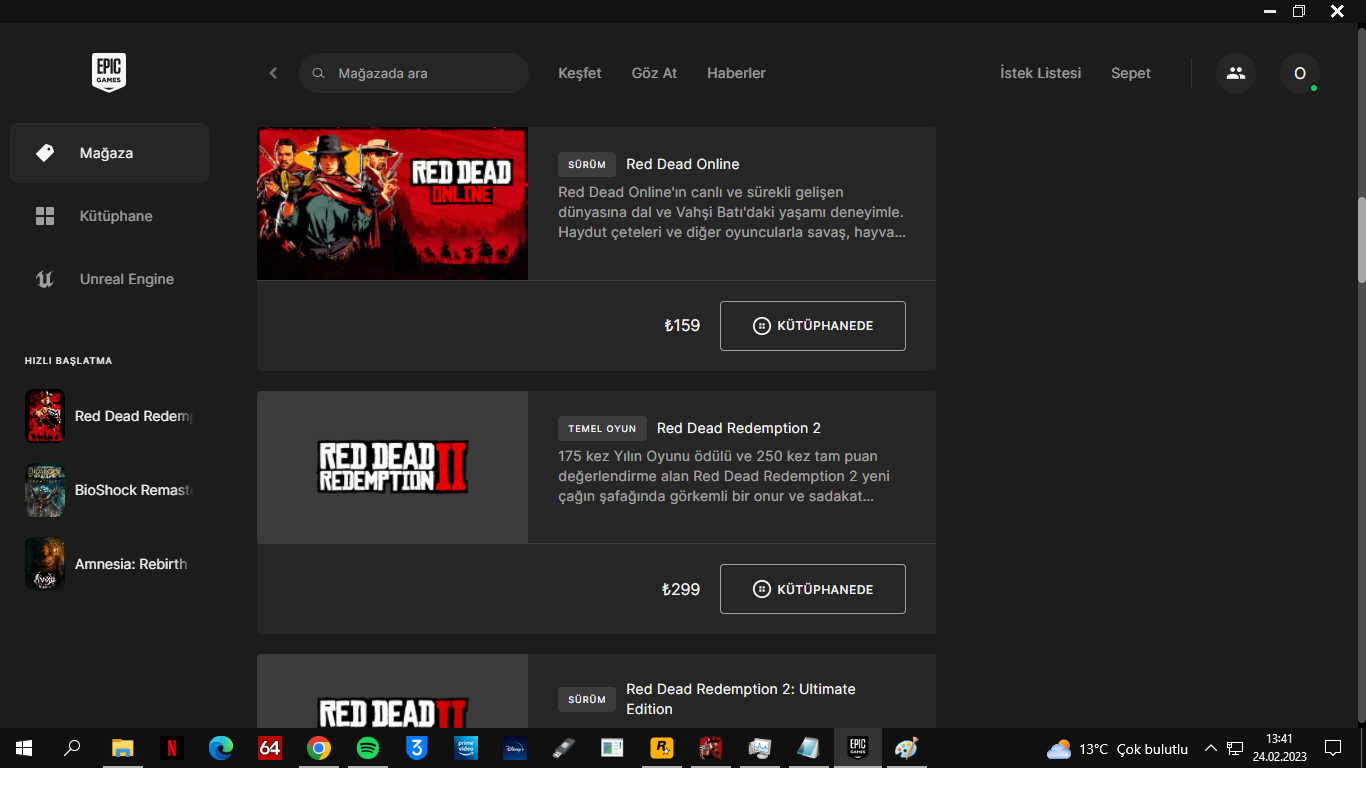Open File Explorer from taskbar
The height and width of the screenshot is (800, 1366).
(122, 748)
